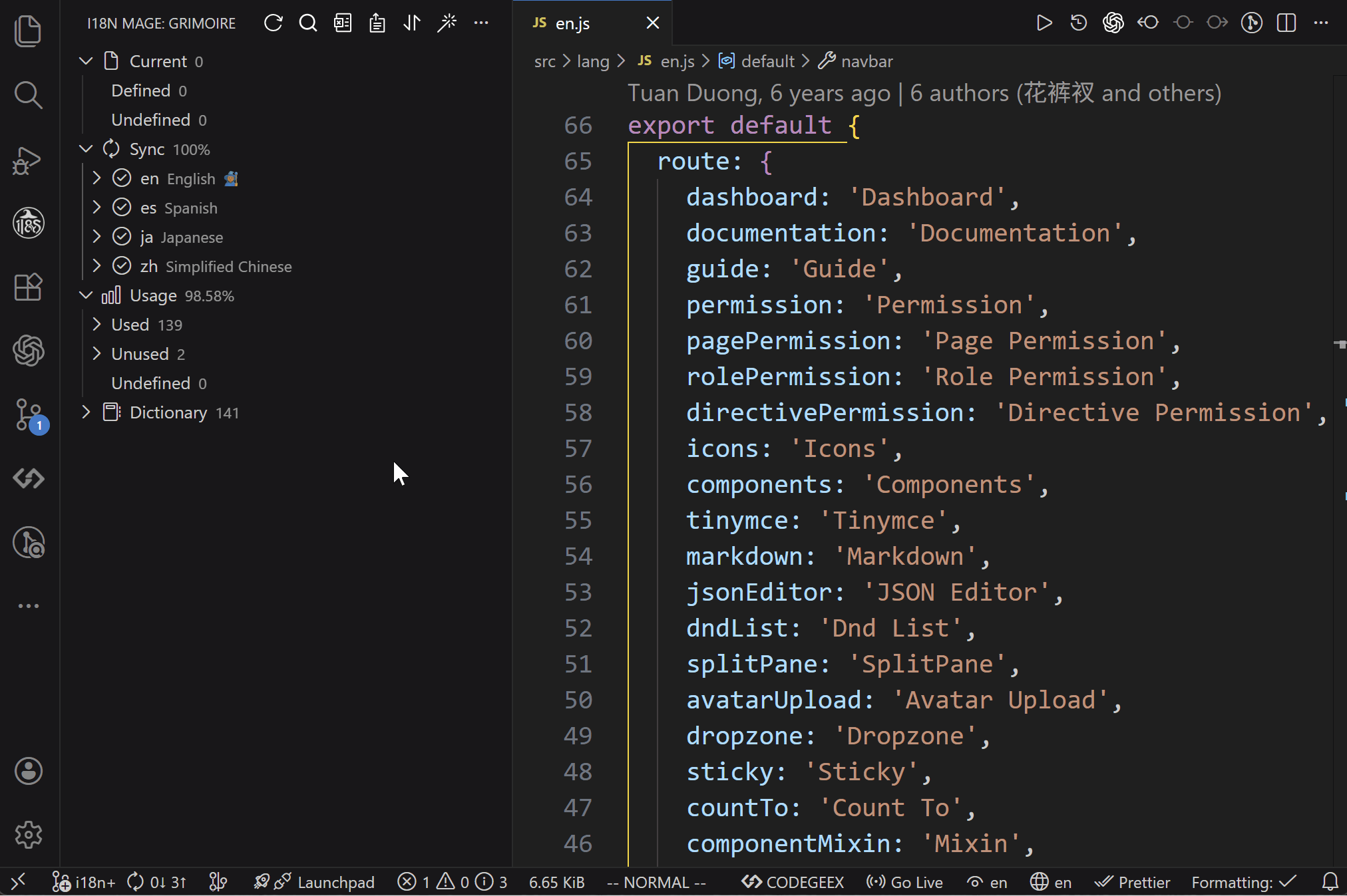Image resolution: width=1347 pixels, height=896 pixels.
Task: Collapse the Current section
Action: tap(85, 61)
